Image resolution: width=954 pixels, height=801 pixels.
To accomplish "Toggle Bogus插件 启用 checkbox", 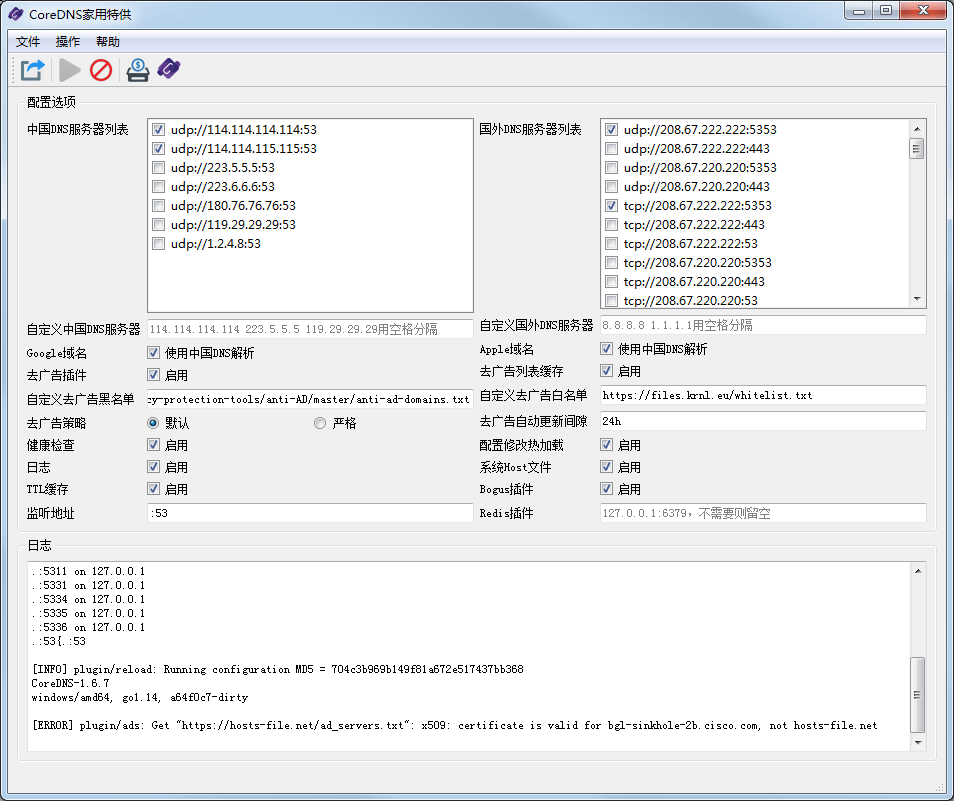I will (x=606, y=488).
